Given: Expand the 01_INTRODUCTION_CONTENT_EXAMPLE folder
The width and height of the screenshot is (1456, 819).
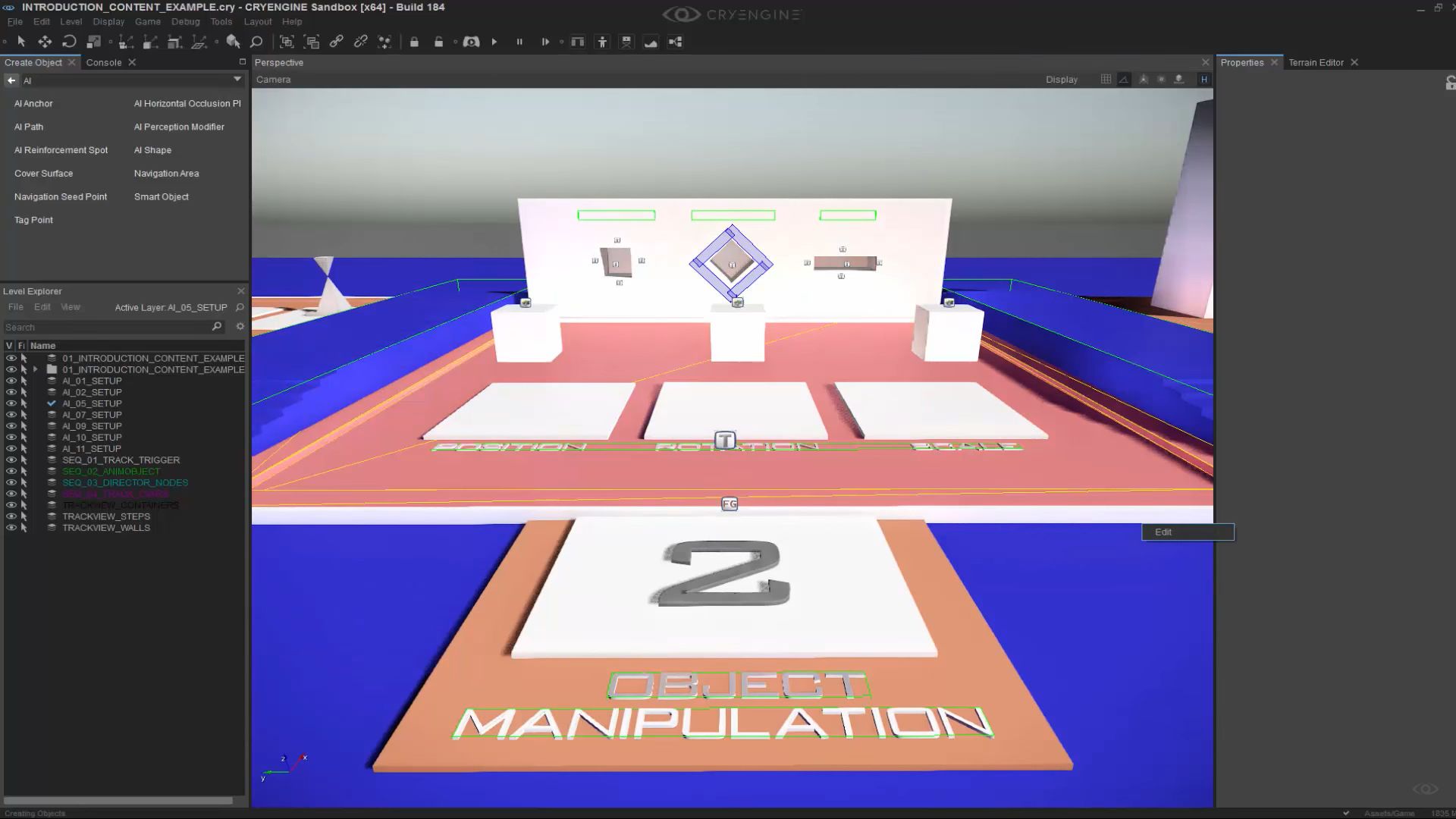Looking at the screenshot, I should (34, 369).
